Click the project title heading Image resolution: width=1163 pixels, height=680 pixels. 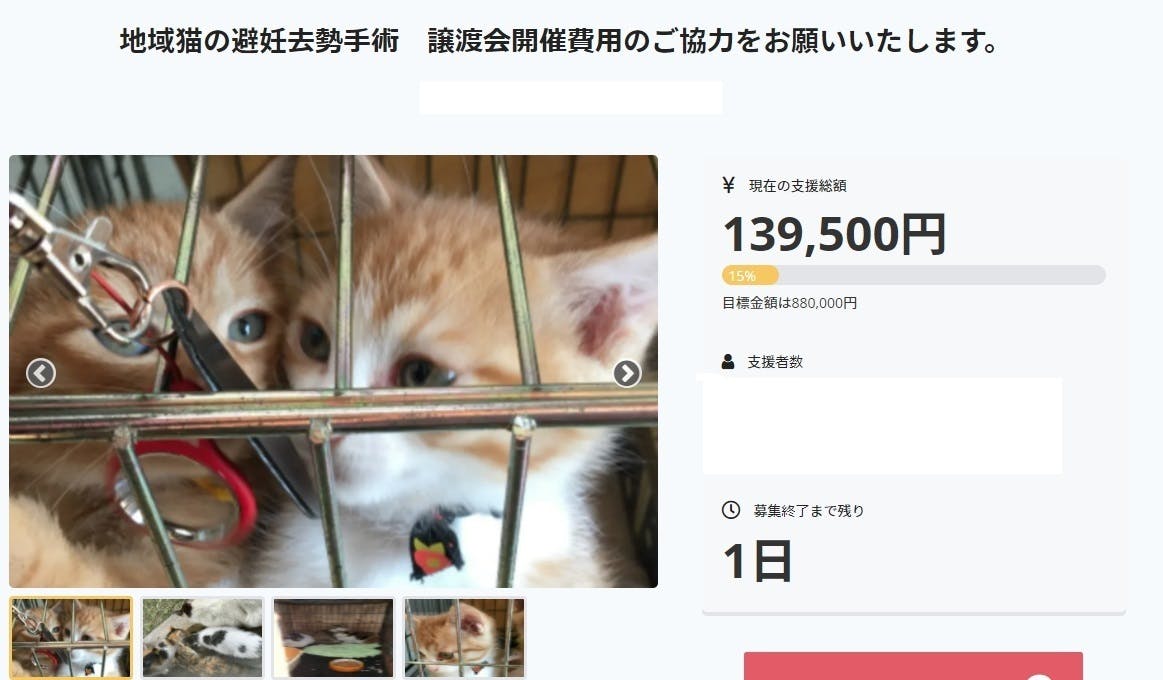560,43
